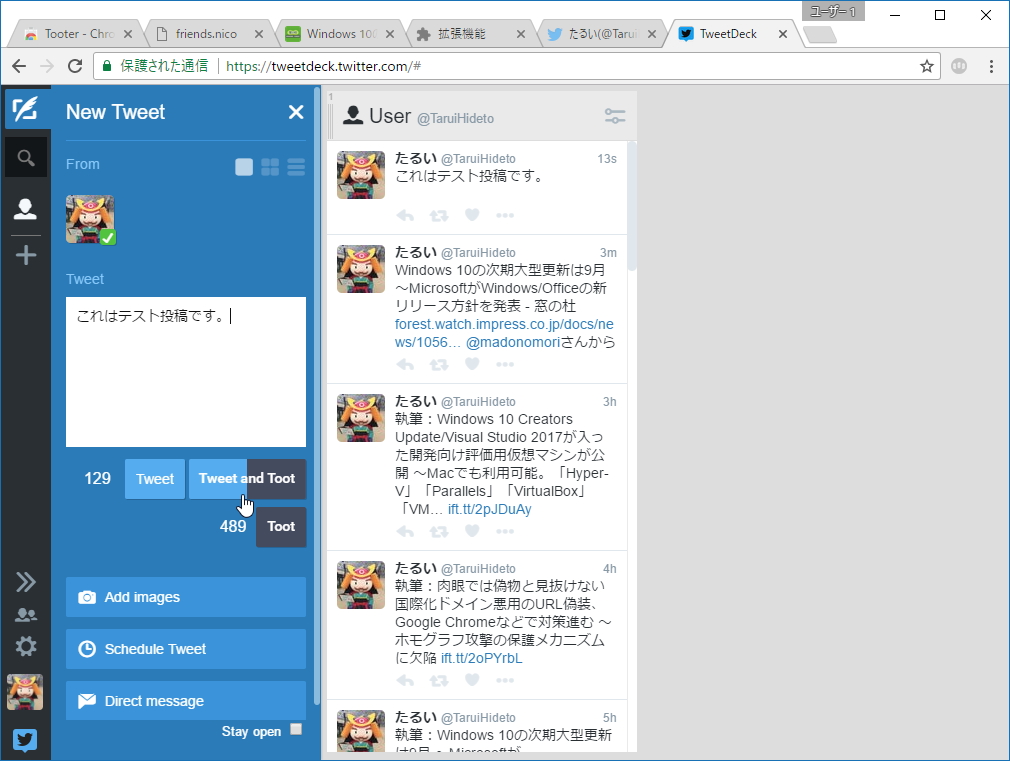Reply to the Windows 10 update tweet
This screenshot has height=761, width=1010.
coord(405,364)
